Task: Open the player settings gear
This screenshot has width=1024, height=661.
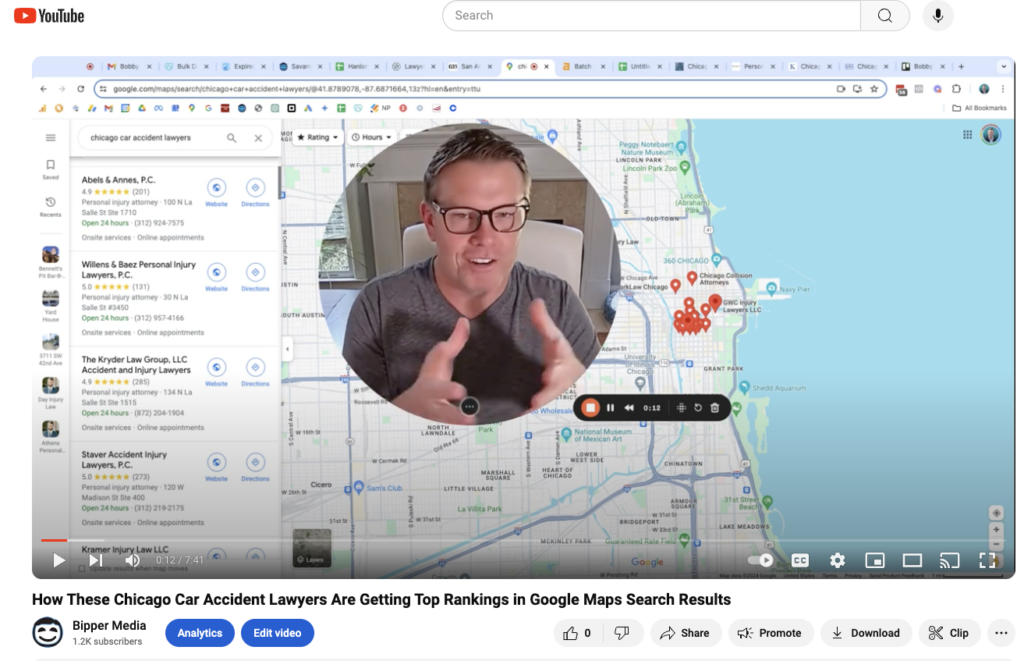Action: pyautogui.click(x=837, y=561)
